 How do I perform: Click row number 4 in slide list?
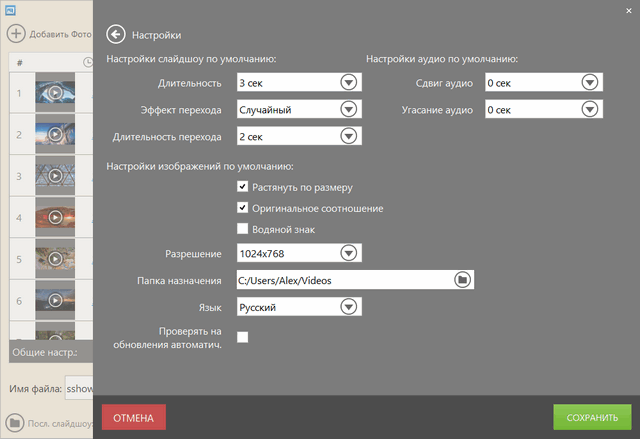click(x=19, y=218)
